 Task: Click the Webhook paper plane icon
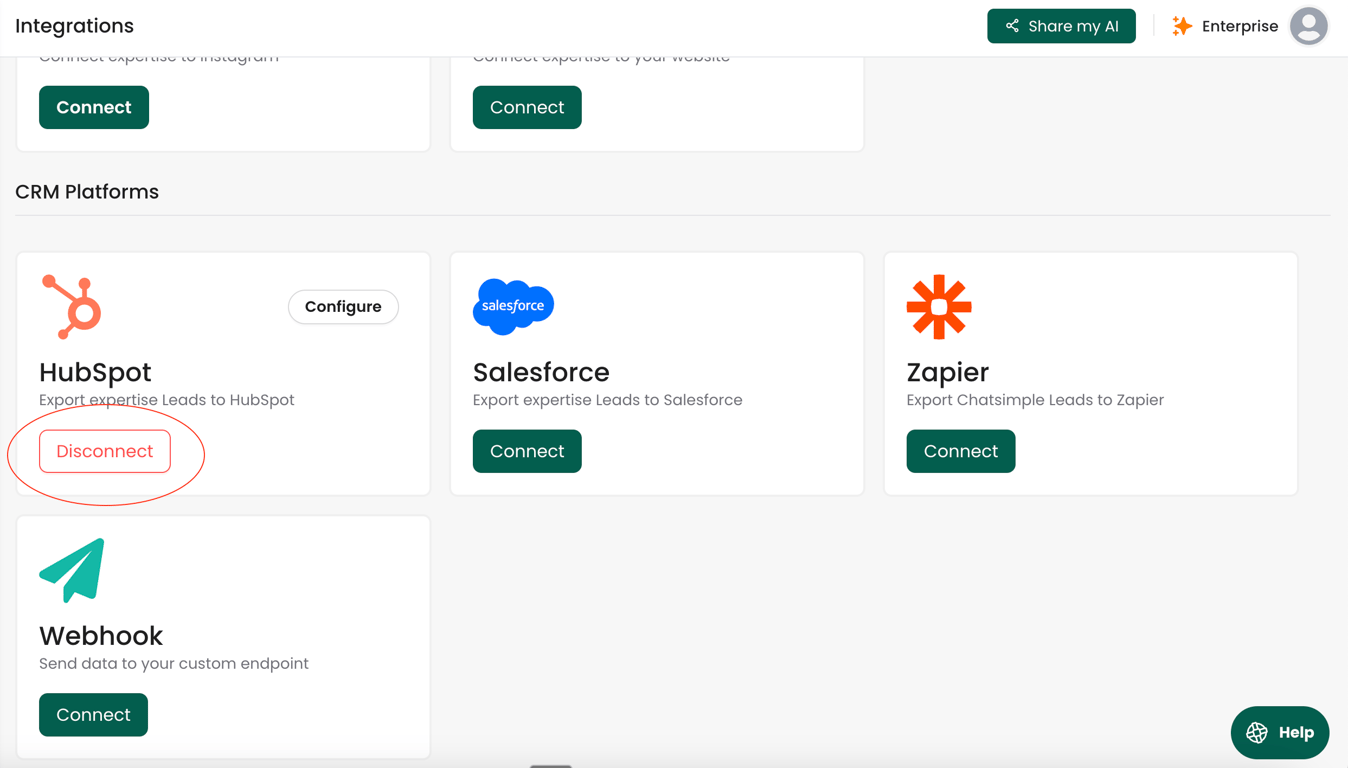click(72, 570)
